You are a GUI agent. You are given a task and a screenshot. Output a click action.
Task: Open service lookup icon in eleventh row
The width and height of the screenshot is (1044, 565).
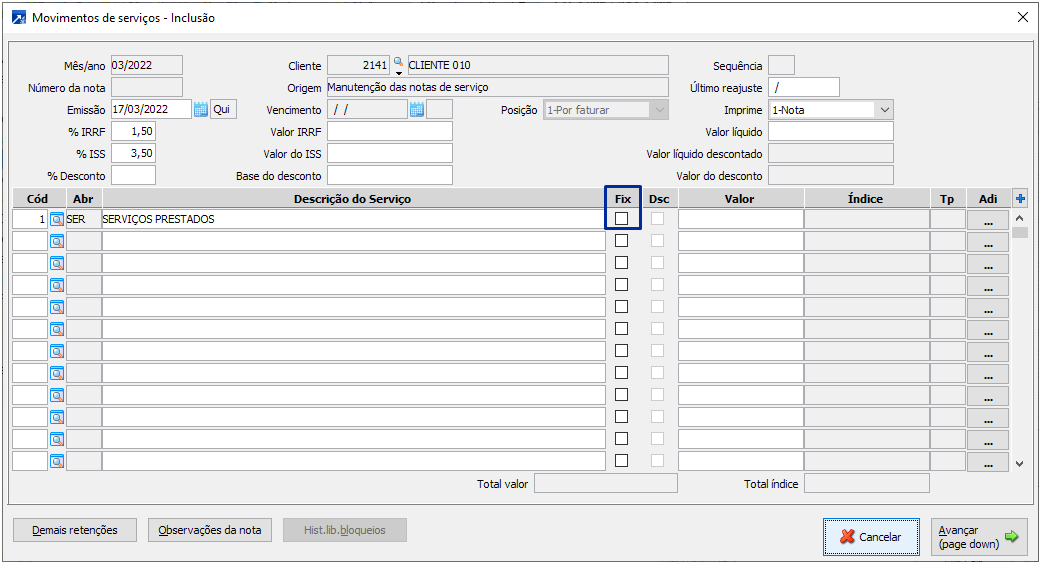57,439
